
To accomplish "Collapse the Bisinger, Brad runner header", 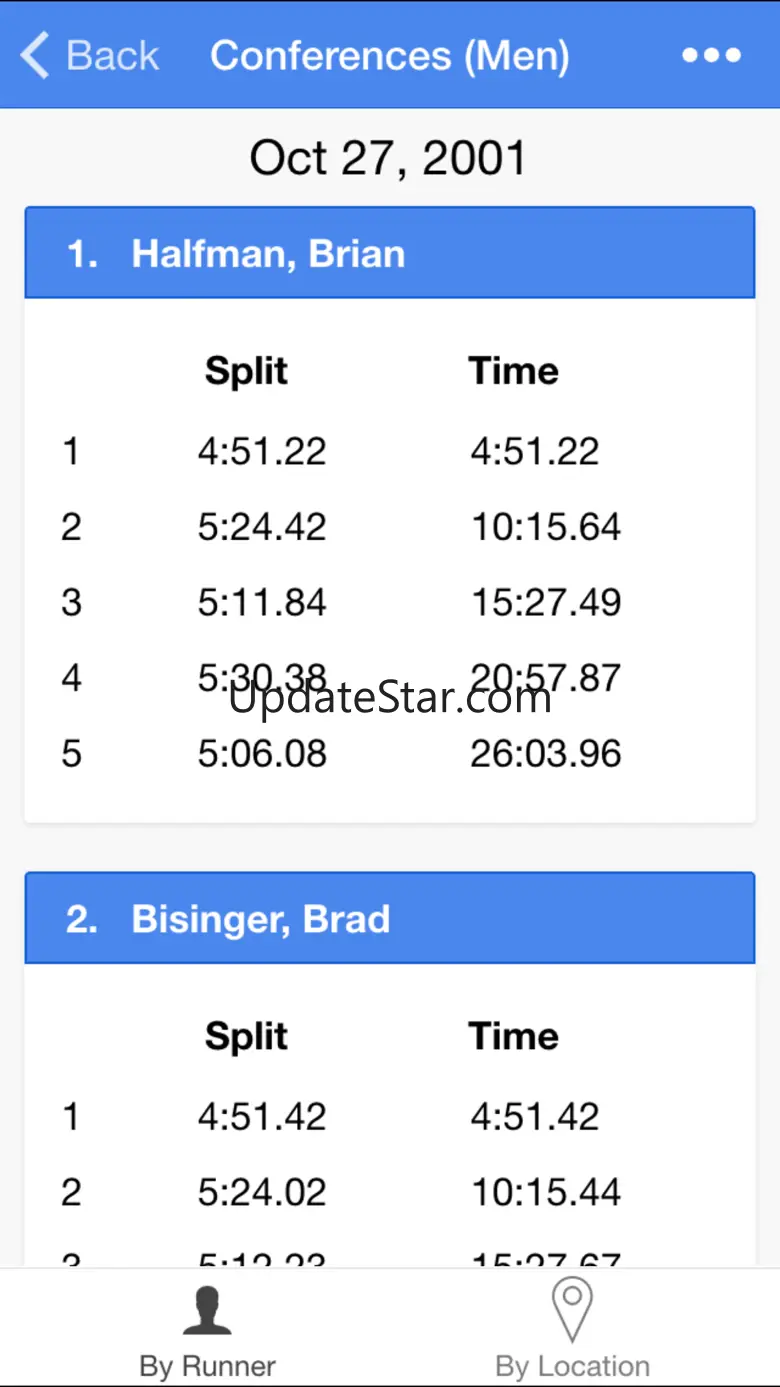I will click(x=390, y=918).
